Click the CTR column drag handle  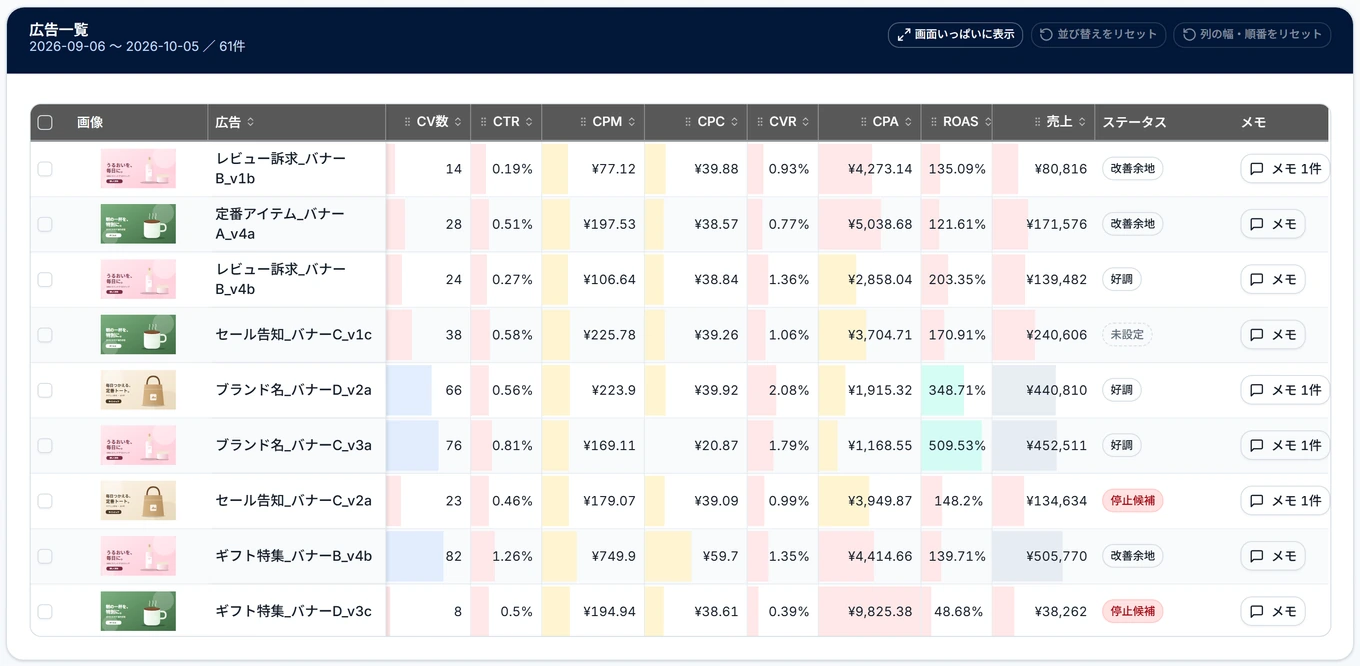(x=483, y=122)
